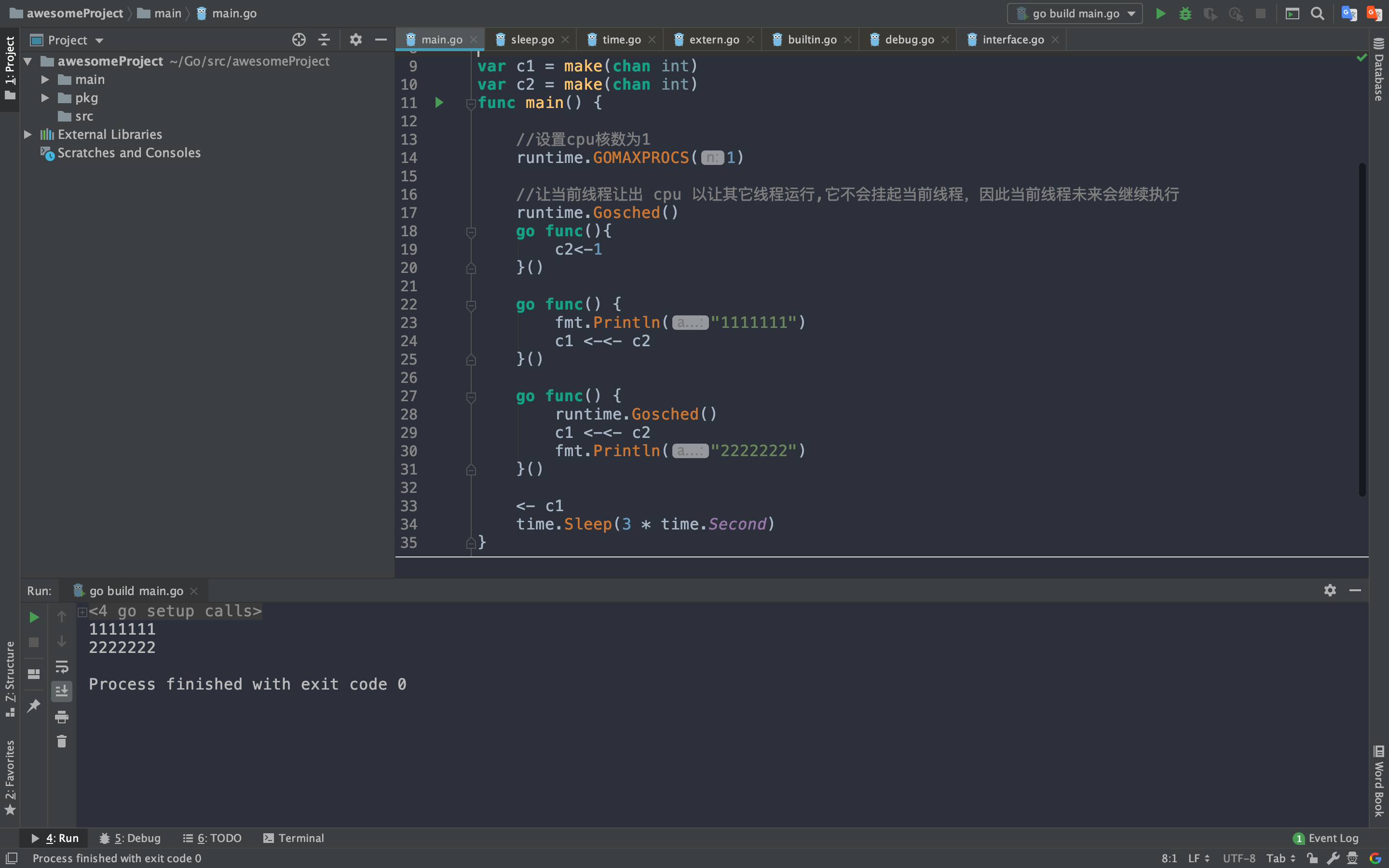
Task: Expand the pkg folder in project tree
Action: pos(45,98)
